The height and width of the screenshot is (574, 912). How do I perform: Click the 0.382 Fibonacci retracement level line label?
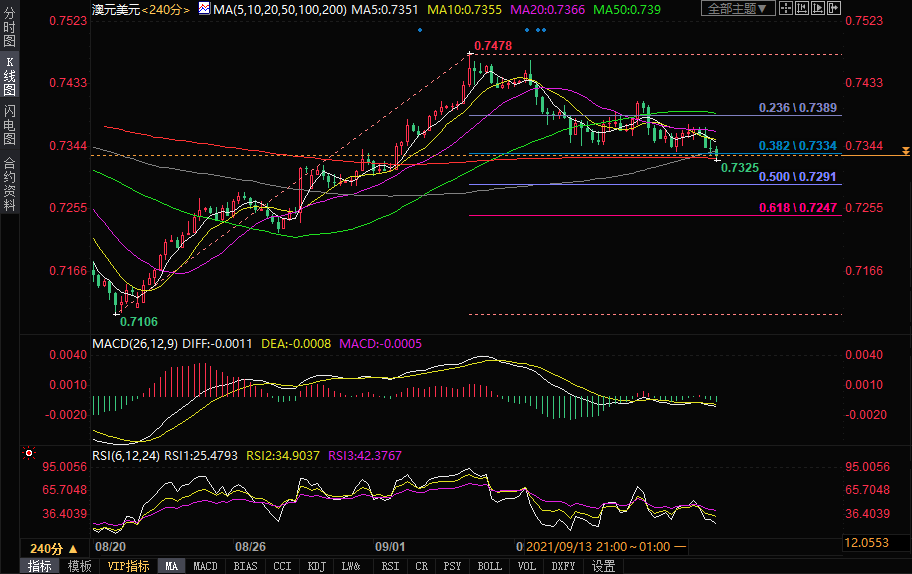pos(797,146)
